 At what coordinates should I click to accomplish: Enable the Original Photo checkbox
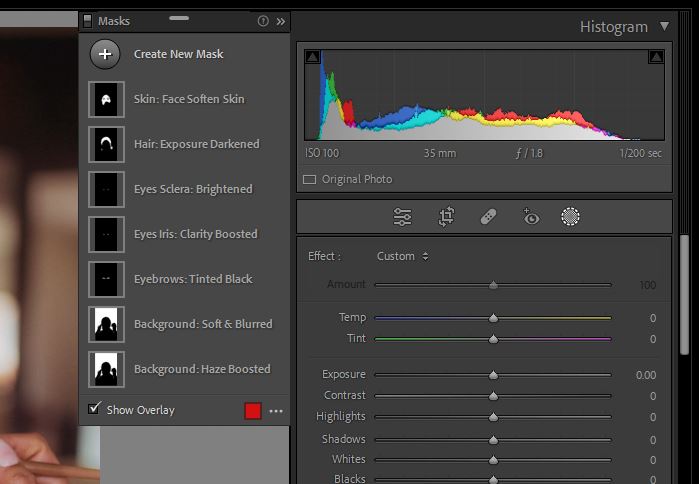pos(310,180)
